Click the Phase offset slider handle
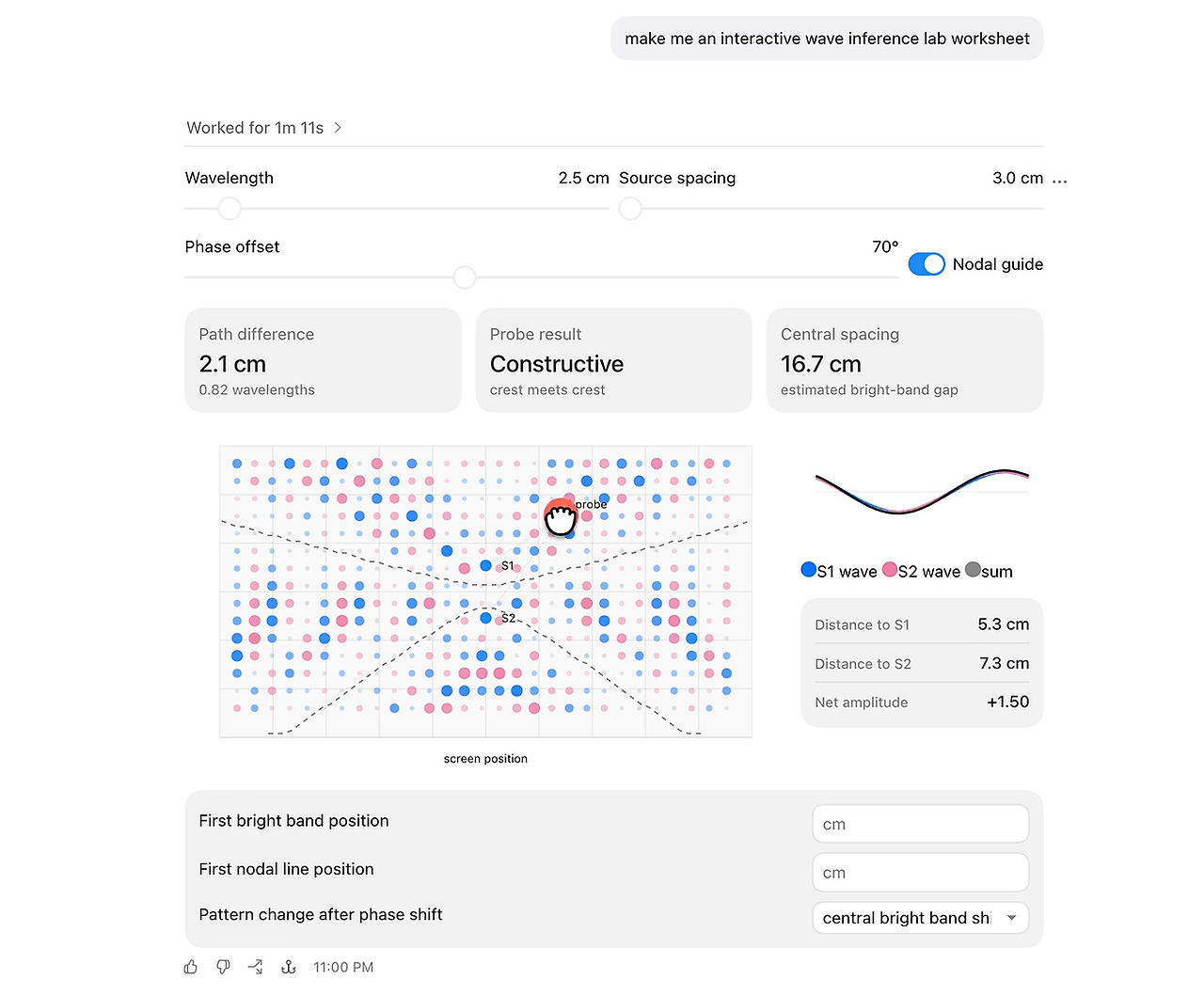 [x=465, y=277]
